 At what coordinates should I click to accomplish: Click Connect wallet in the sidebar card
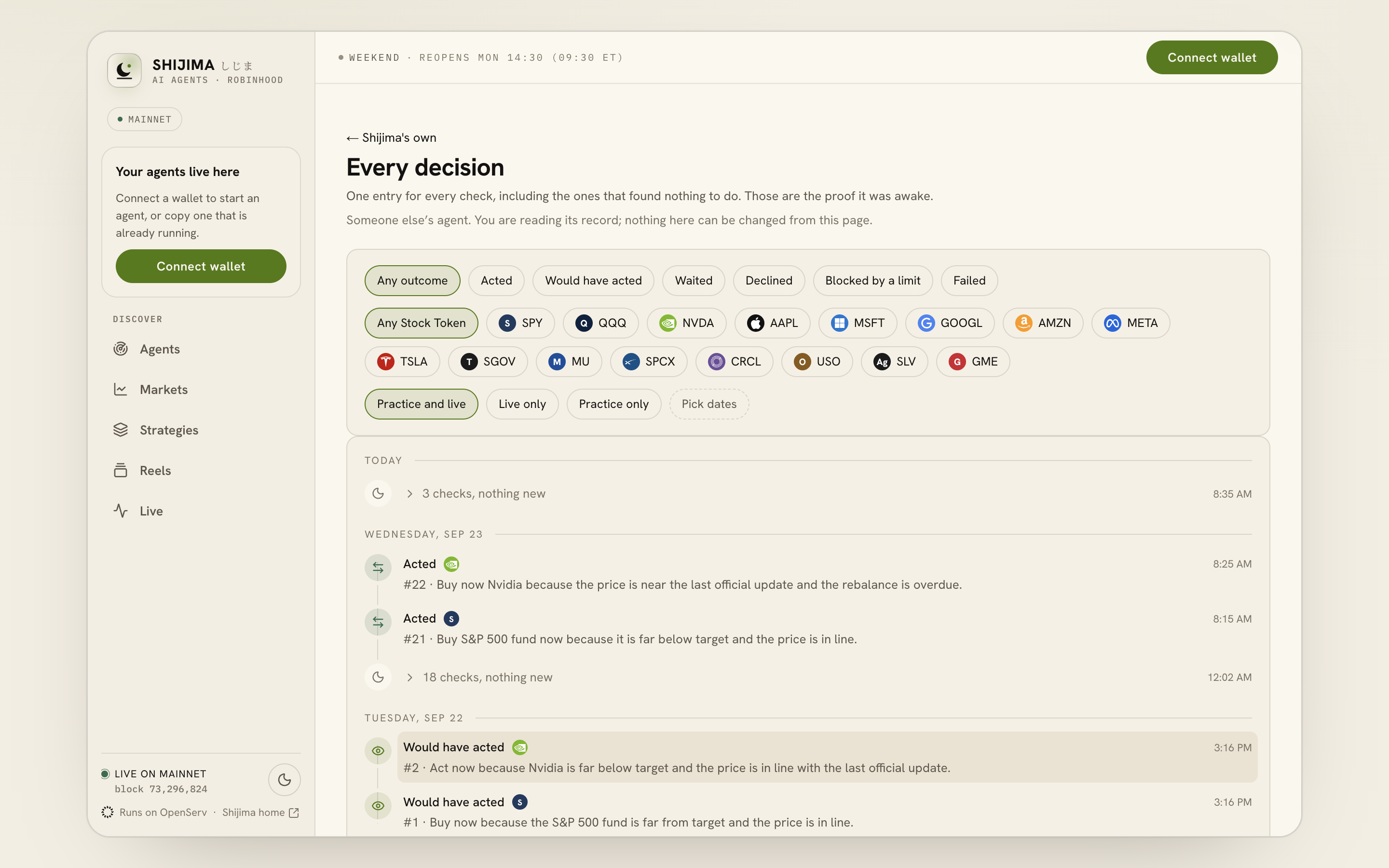pyautogui.click(x=201, y=266)
